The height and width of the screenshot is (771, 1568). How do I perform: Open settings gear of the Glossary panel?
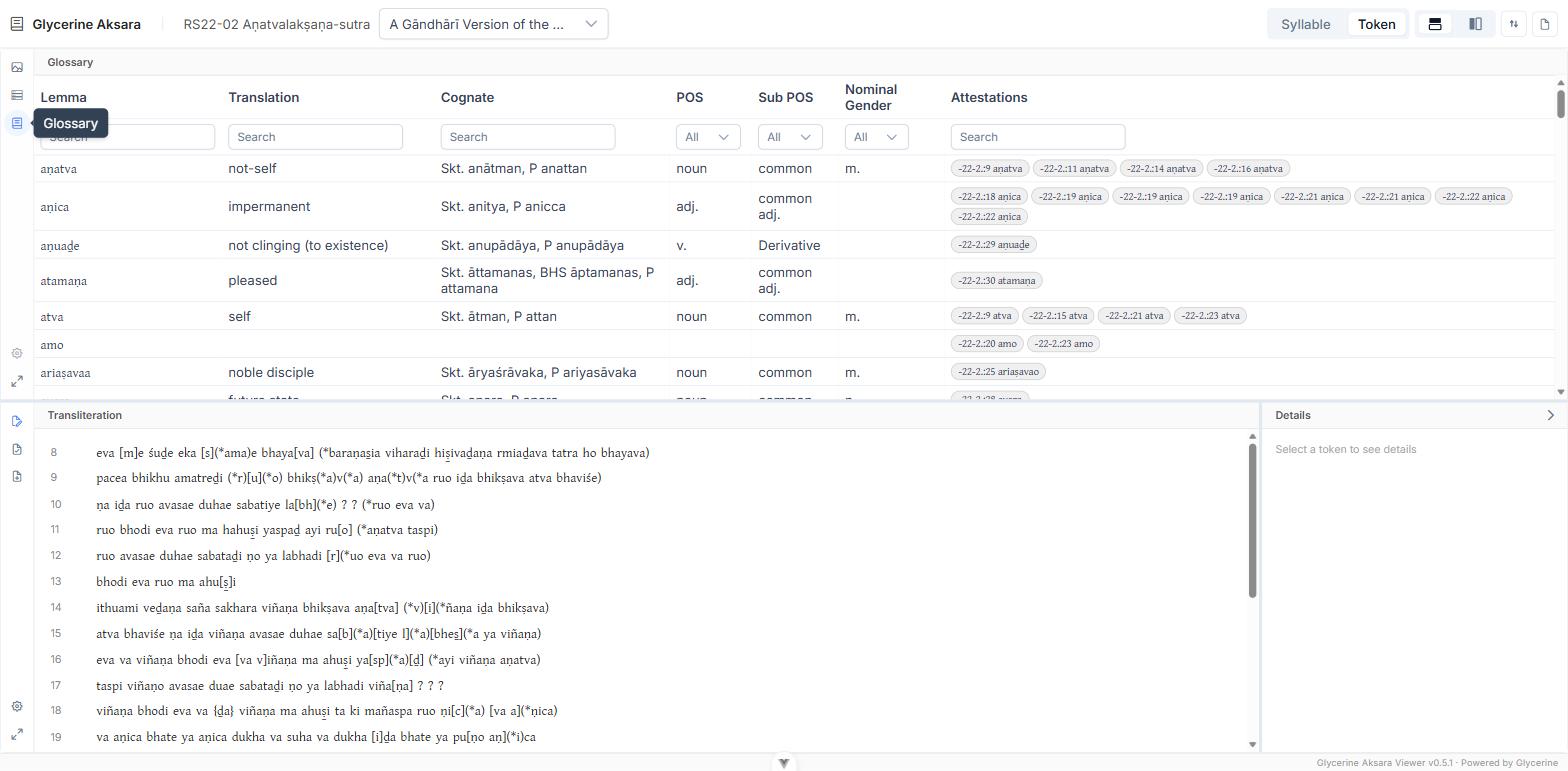point(17,353)
